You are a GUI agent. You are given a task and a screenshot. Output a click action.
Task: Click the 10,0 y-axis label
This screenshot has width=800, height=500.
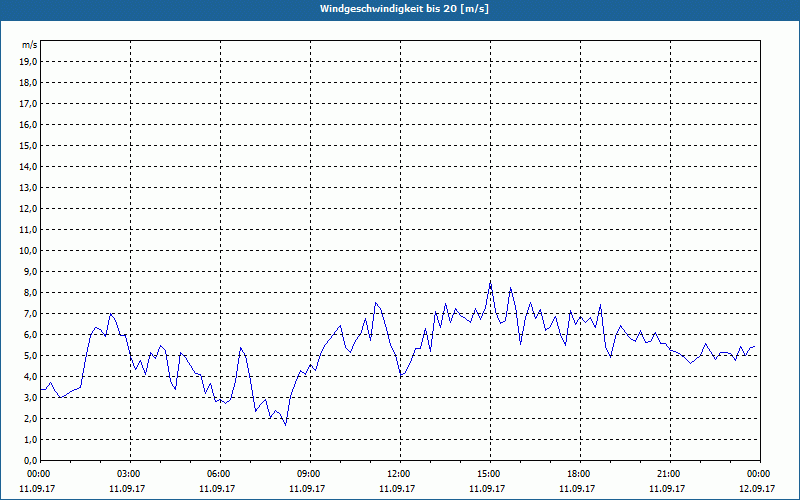pos(28,251)
